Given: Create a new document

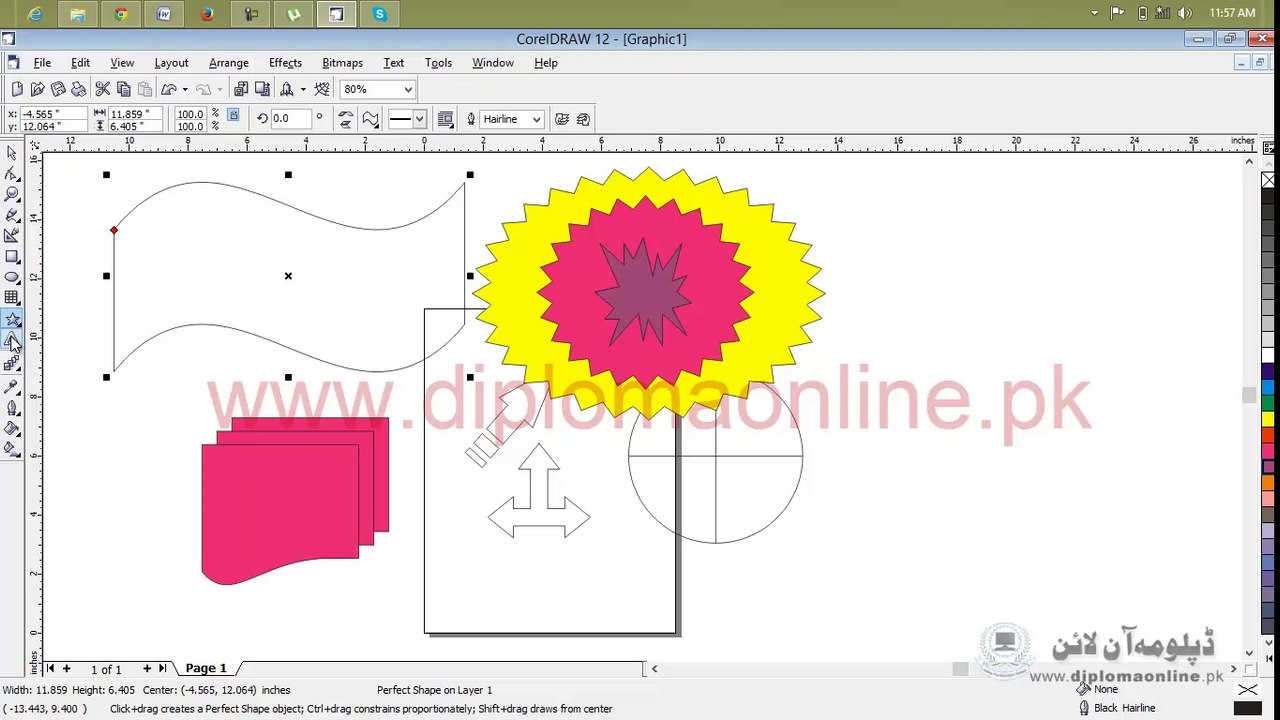Looking at the screenshot, I should pos(17,89).
